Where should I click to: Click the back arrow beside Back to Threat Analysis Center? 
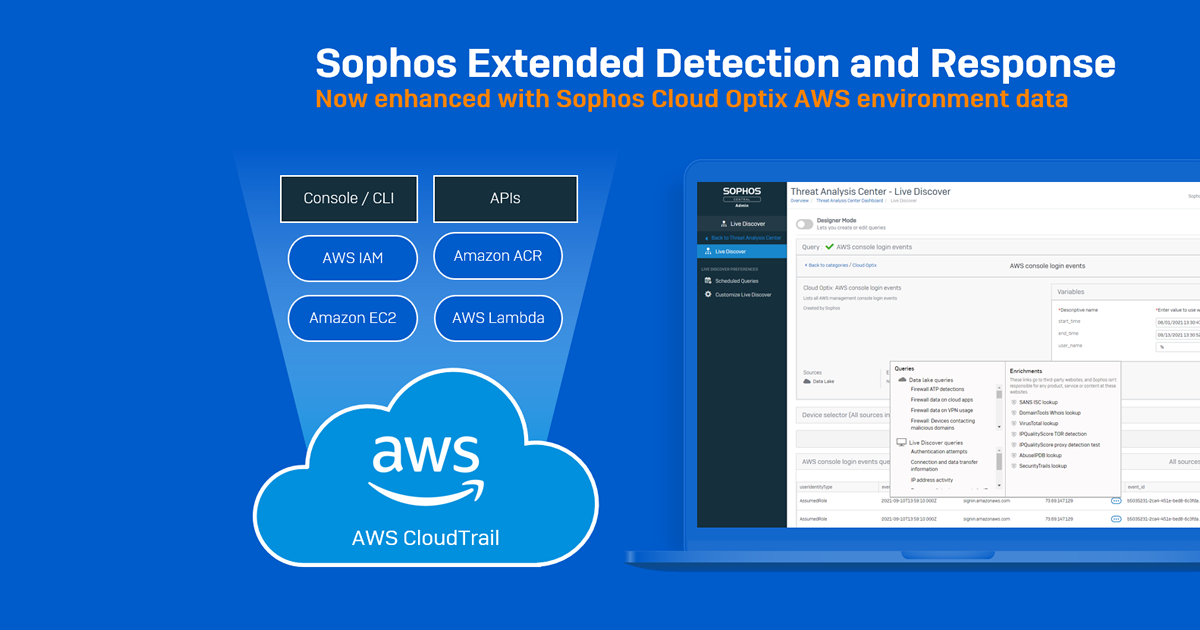pyautogui.click(x=707, y=237)
